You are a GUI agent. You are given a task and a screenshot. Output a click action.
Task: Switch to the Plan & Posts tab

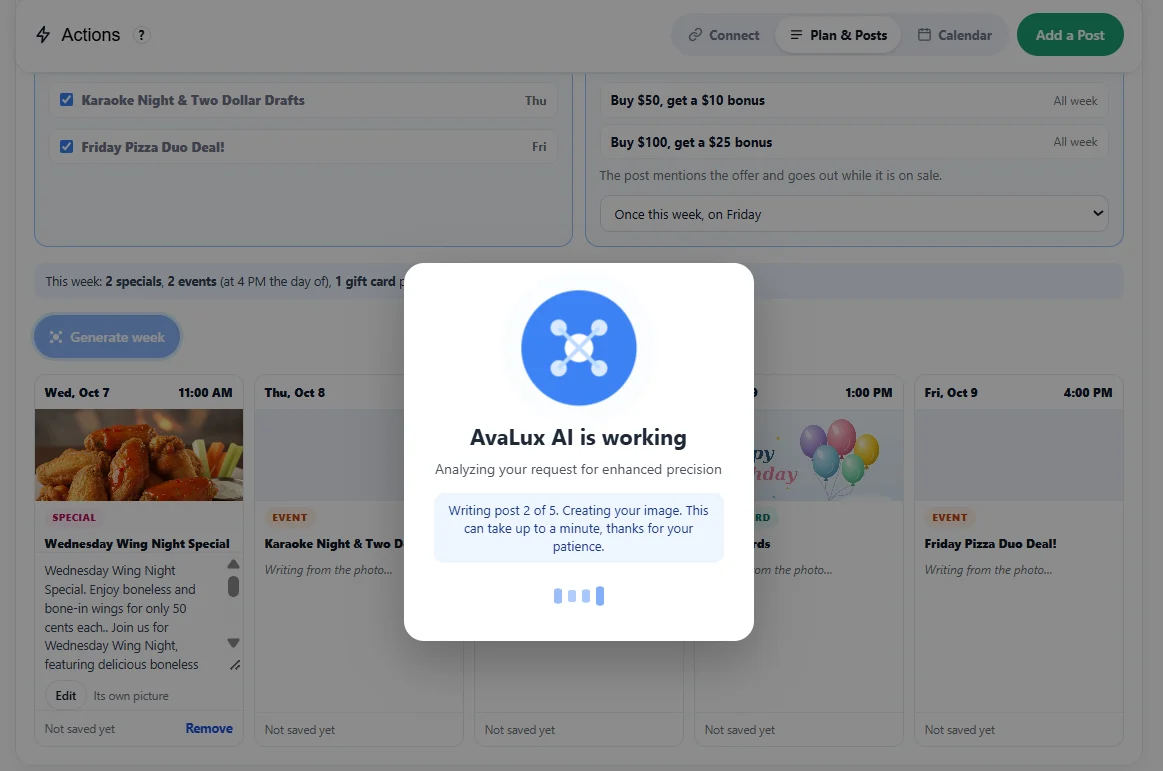pos(838,35)
